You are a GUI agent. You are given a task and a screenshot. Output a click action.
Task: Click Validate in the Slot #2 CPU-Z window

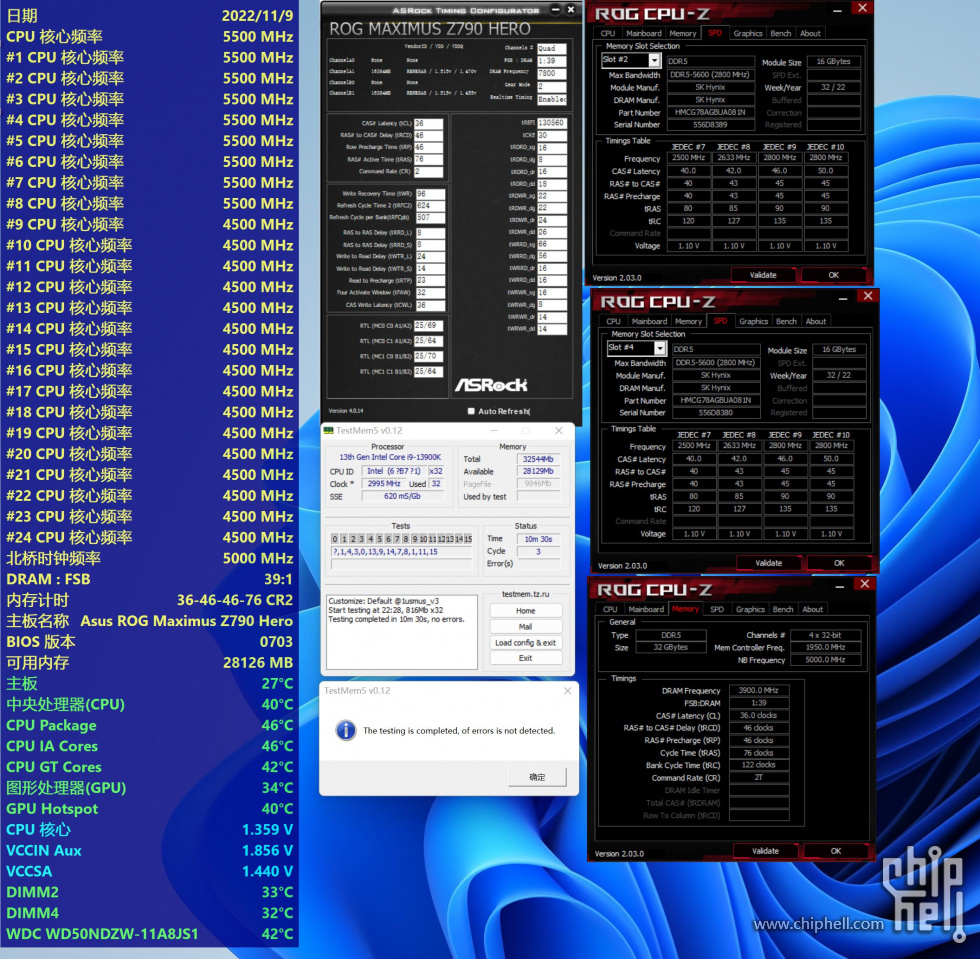click(x=763, y=275)
